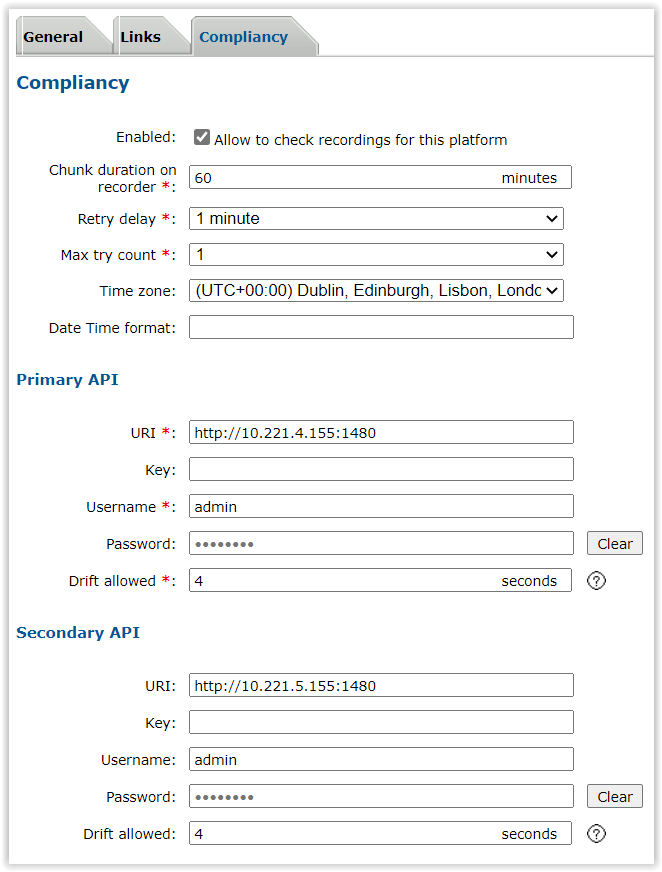Open the Max try count dropdown

[376, 255]
